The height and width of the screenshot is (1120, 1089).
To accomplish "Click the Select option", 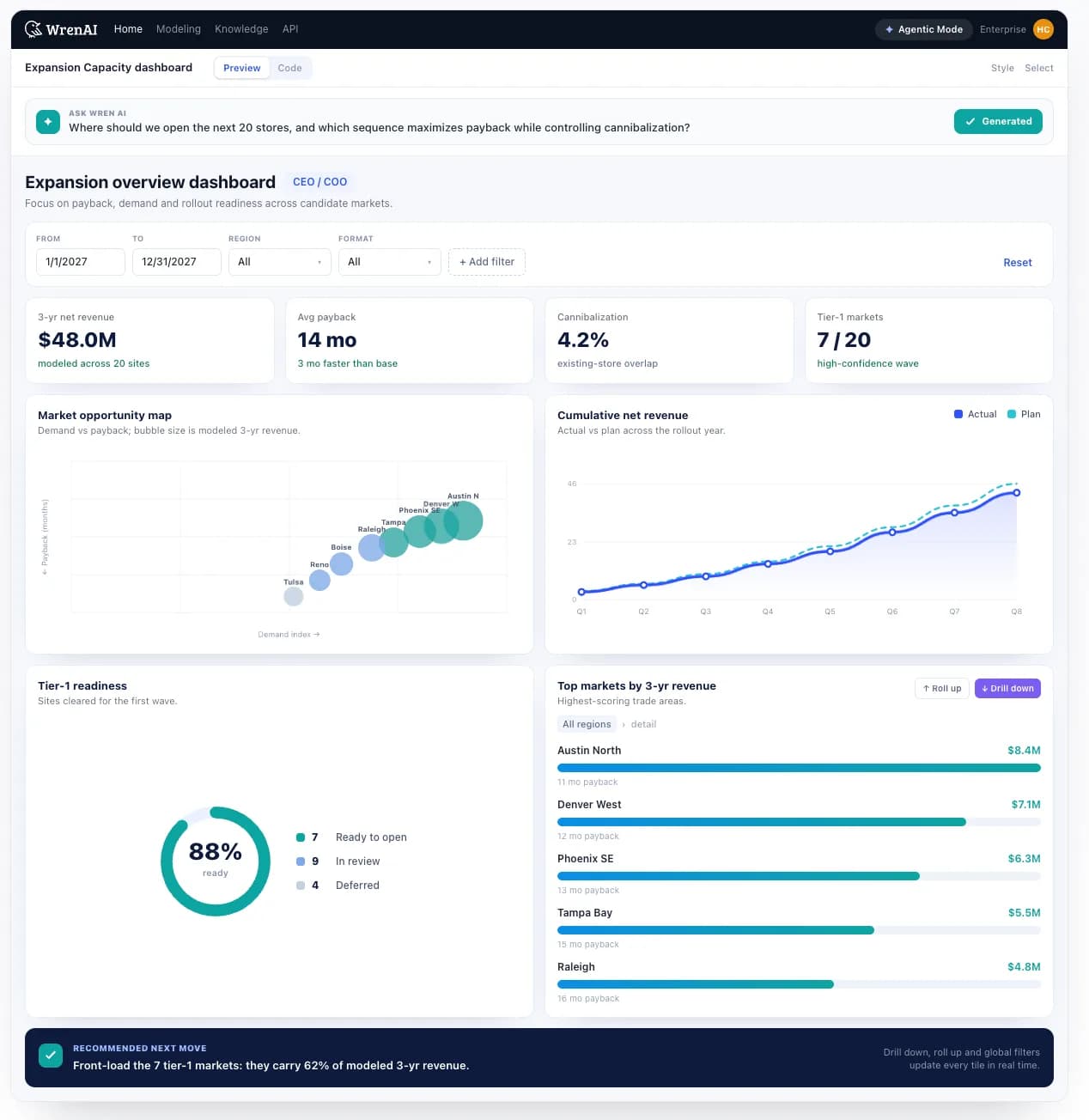I will (1039, 68).
